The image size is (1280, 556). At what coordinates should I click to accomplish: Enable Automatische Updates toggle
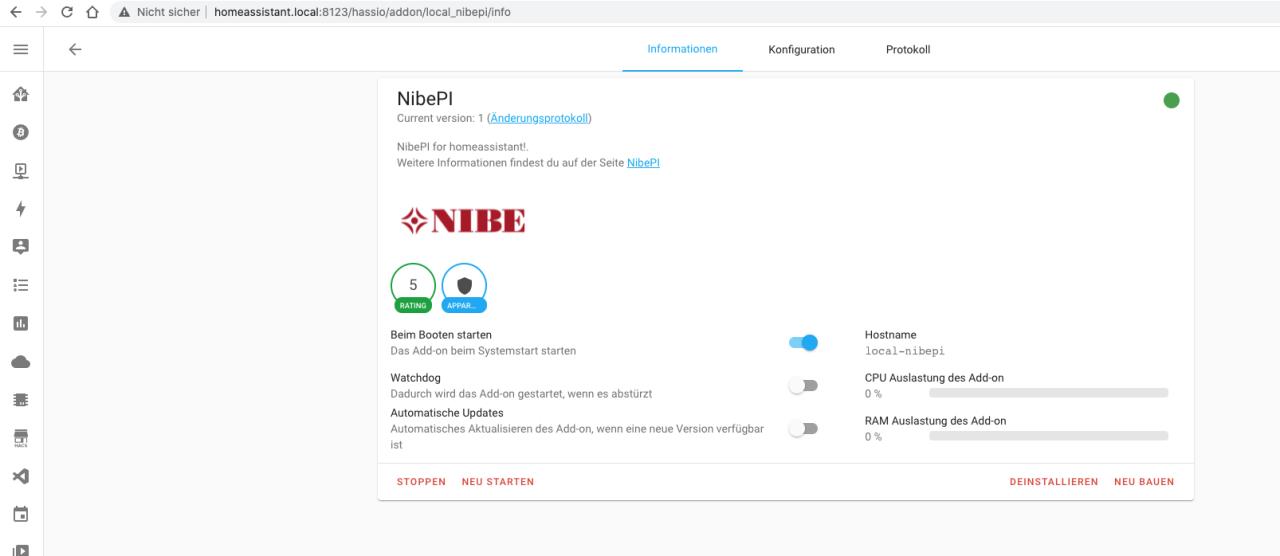pyautogui.click(x=803, y=428)
